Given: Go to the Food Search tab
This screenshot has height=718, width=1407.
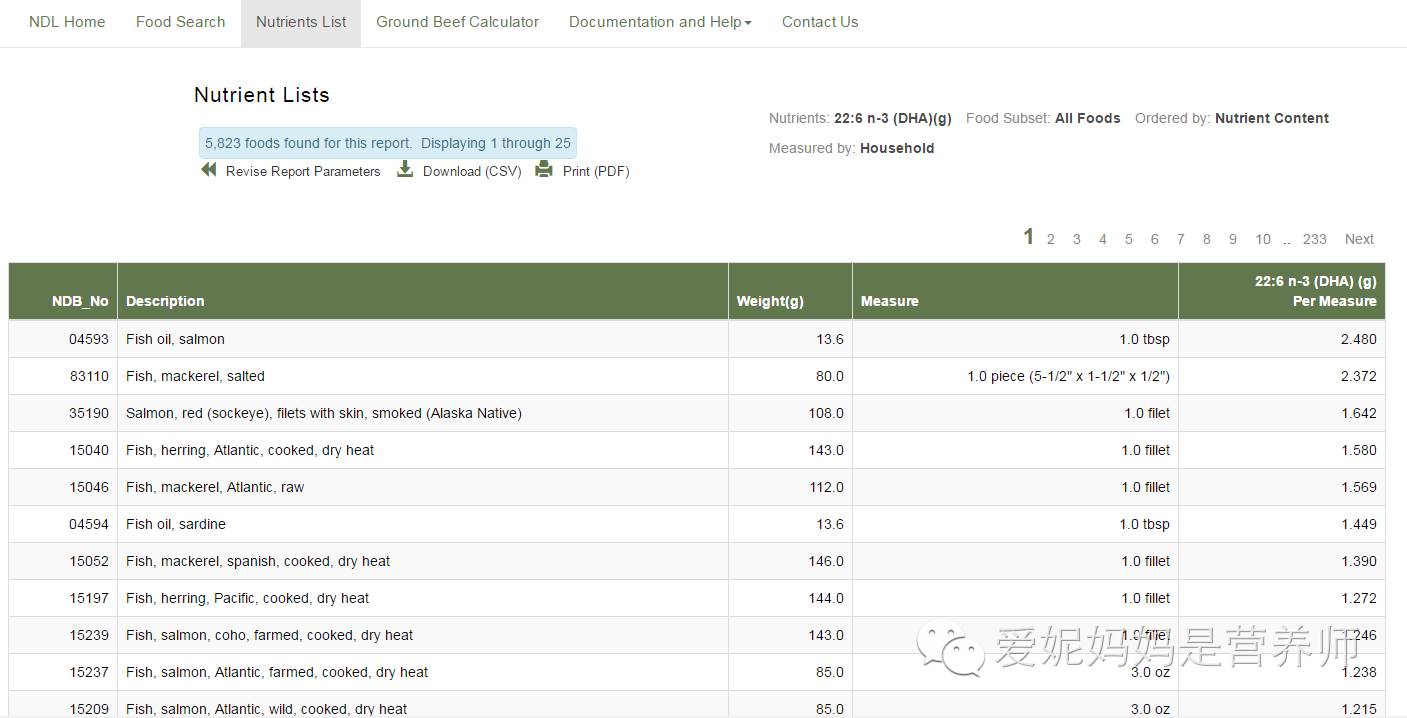Looking at the screenshot, I should pyautogui.click(x=181, y=22).
